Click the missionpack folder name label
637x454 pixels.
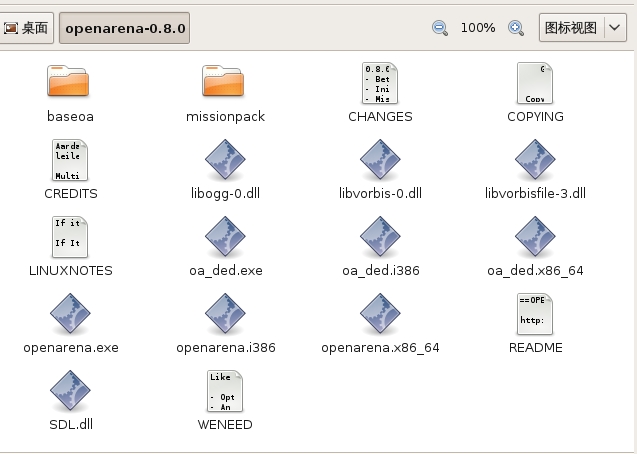point(225,117)
